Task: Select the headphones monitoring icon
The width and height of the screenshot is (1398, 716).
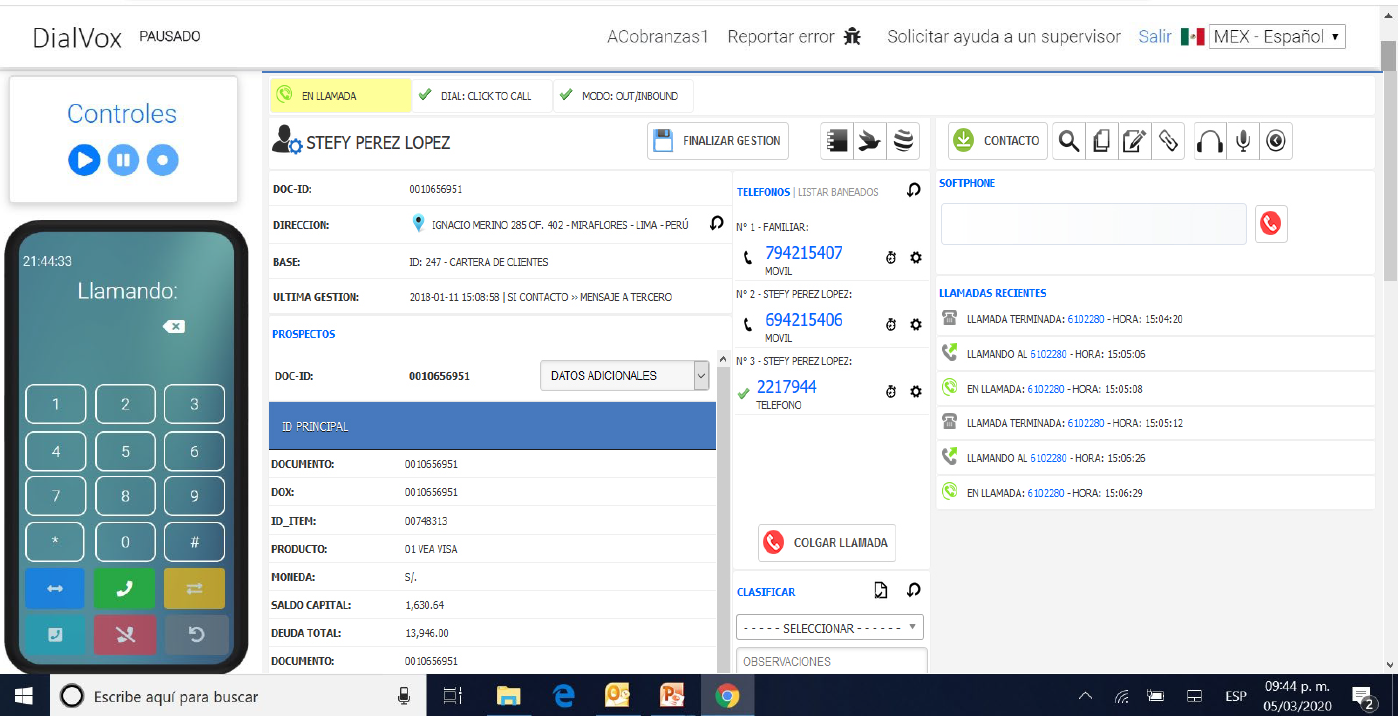Action: coord(1209,141)
